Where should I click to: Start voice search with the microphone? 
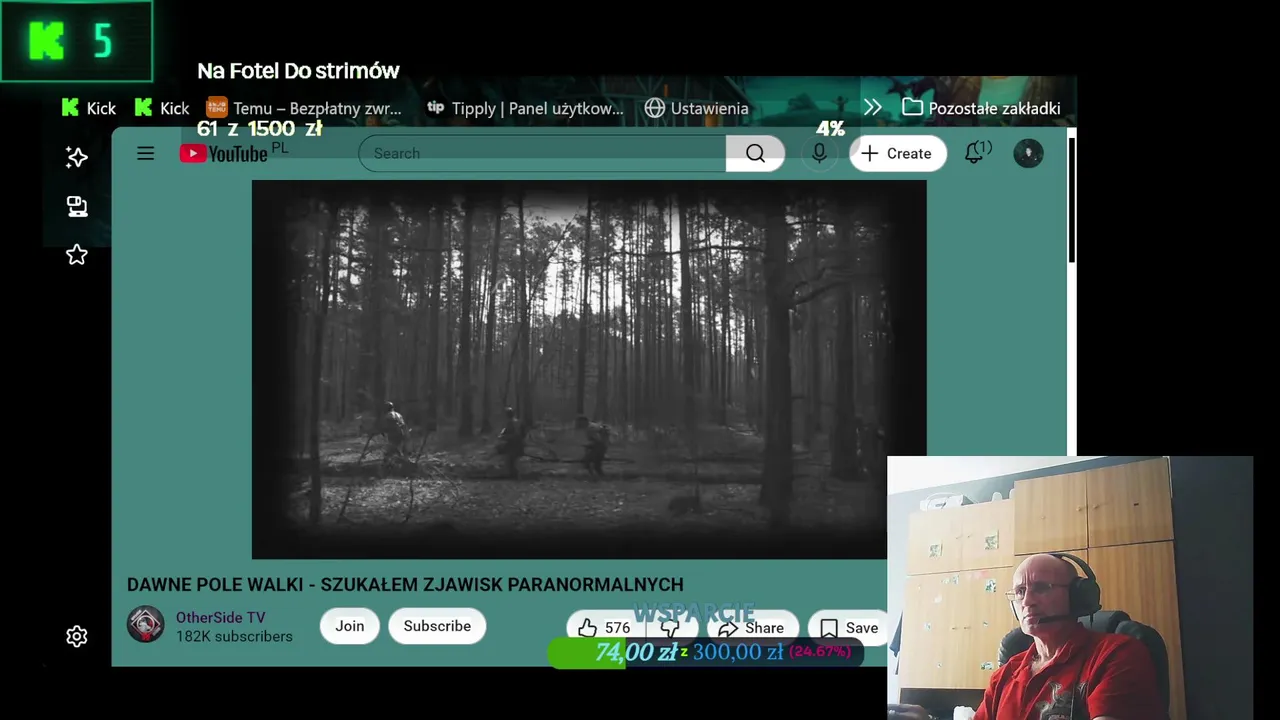tap(819, 153)
